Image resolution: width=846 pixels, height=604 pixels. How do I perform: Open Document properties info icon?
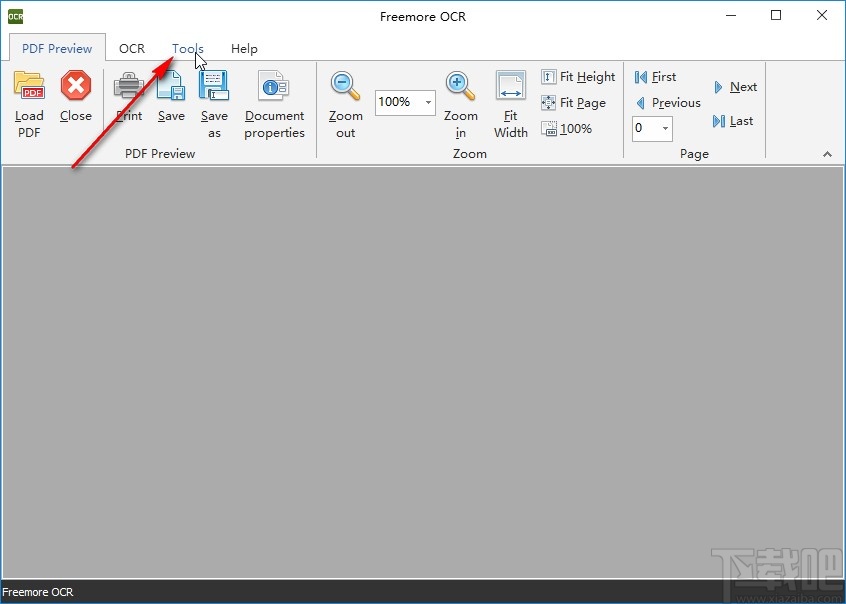click(274, 85)
